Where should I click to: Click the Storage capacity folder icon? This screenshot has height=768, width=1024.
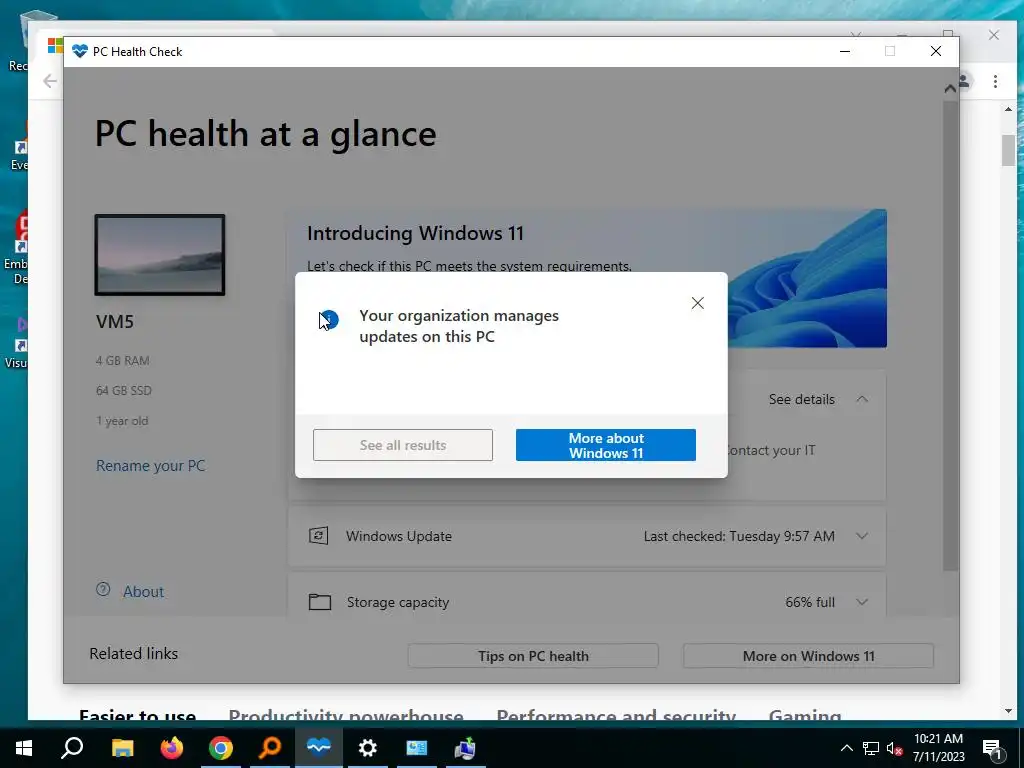click(319, 601)
